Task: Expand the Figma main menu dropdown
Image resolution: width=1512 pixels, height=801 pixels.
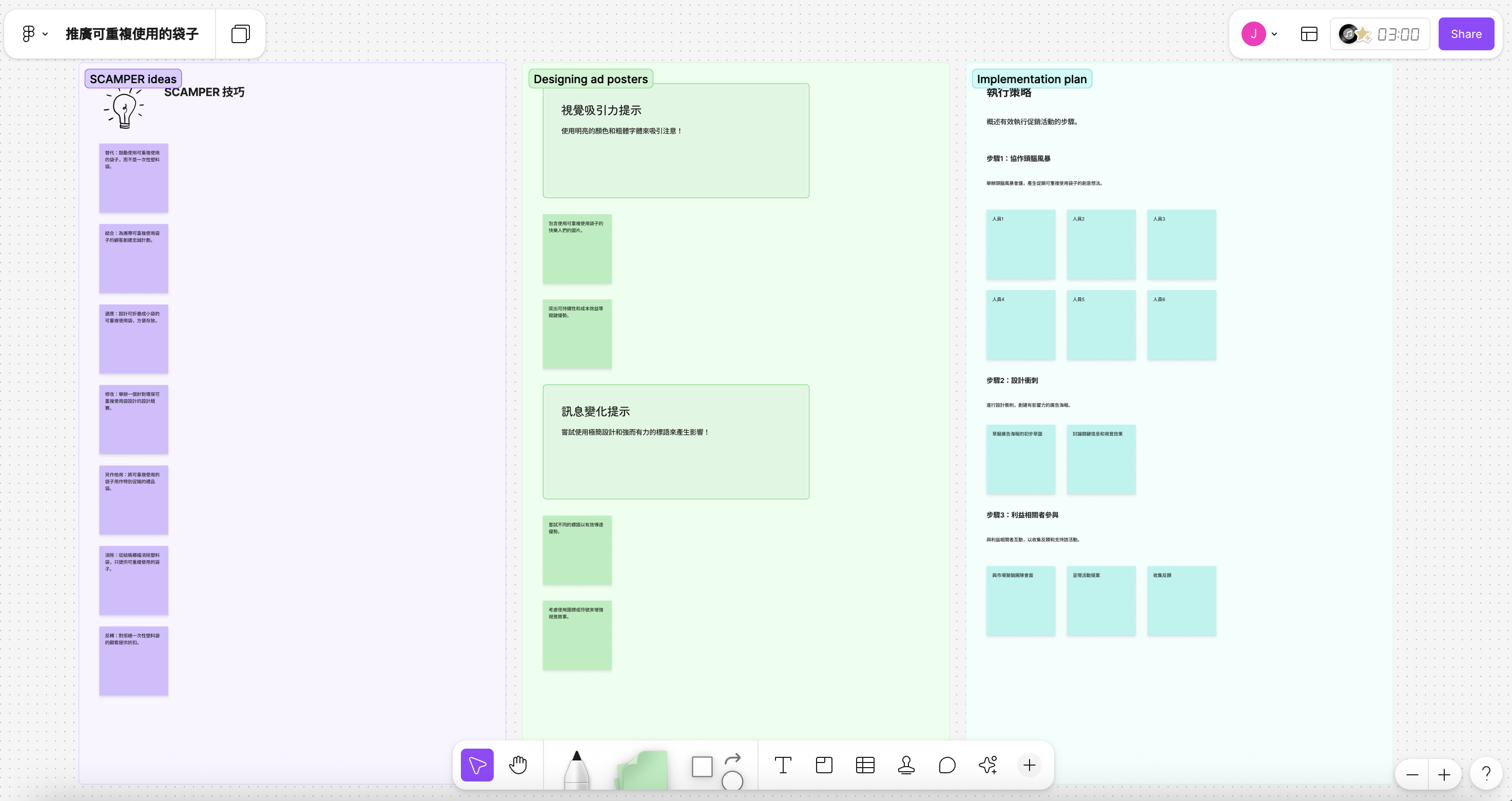Action: pos(34,34)
